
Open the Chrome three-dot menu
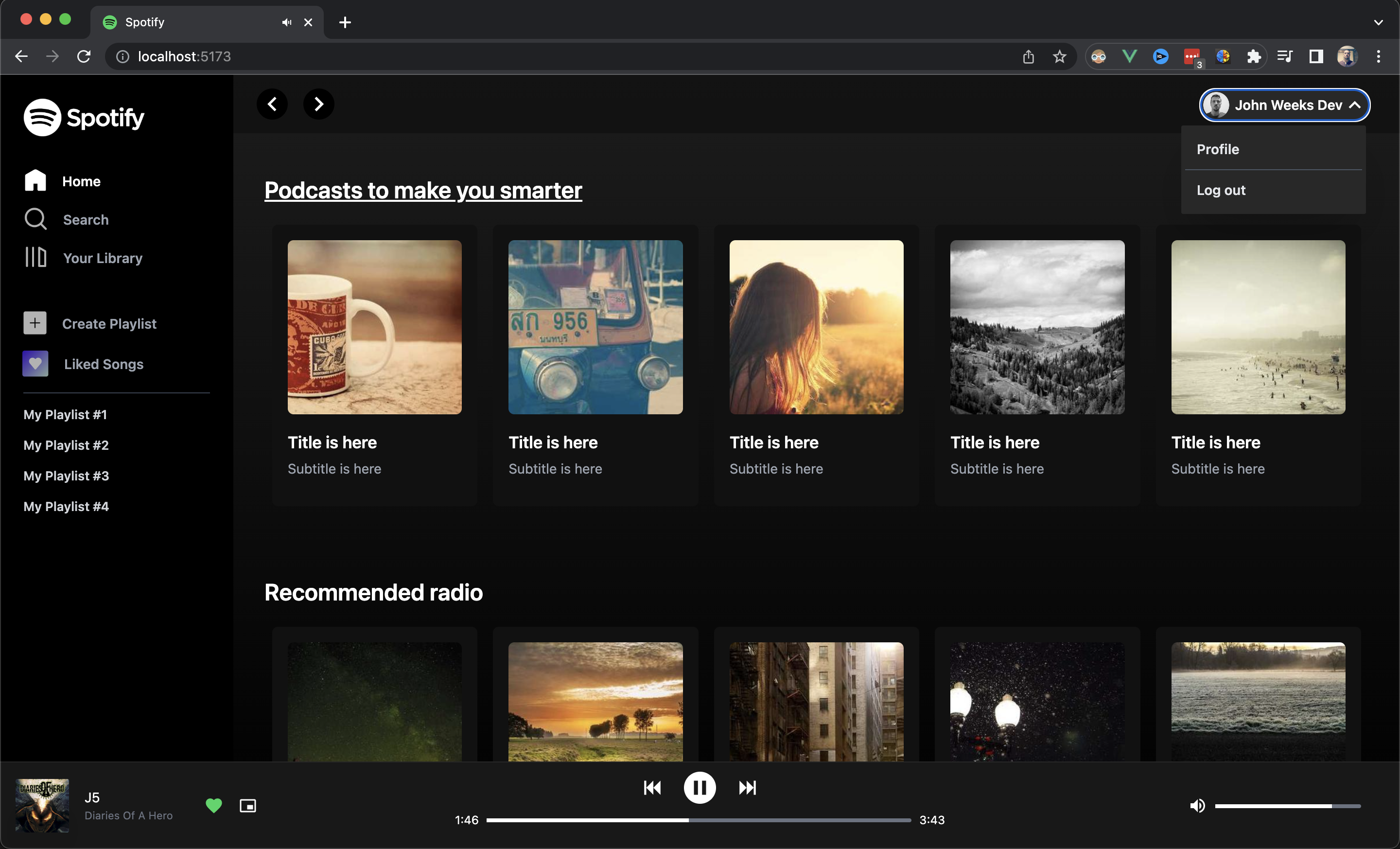tap(1379, 56)
